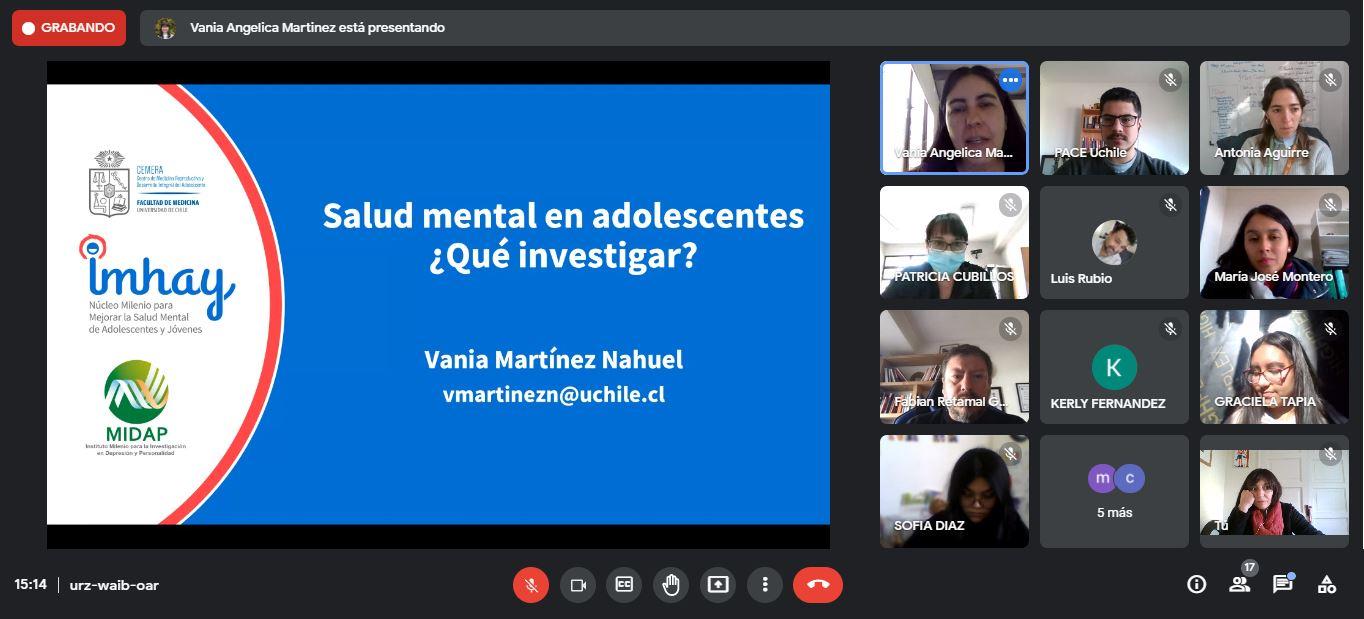Viewport: 1364px width, 619px height.
Task: Click the present screen icon
Action: 718,585
